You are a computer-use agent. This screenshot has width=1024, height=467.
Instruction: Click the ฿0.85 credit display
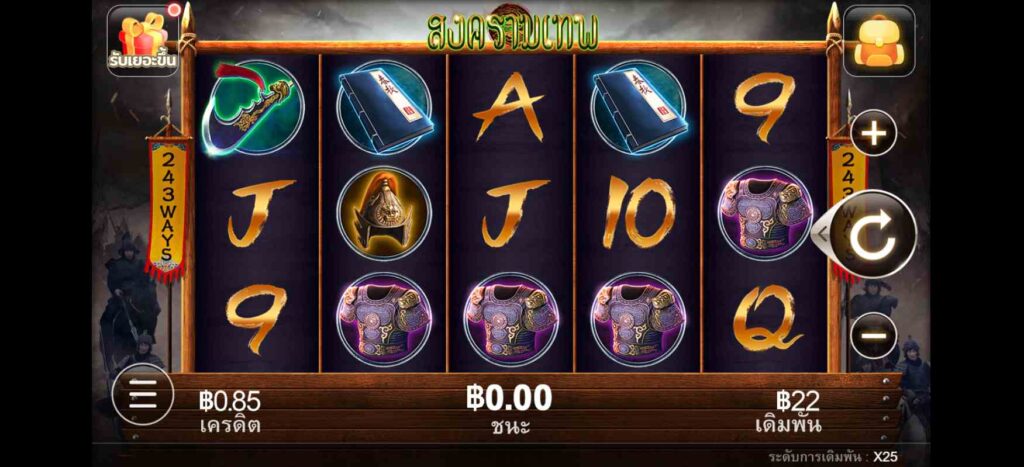[230, 412]
